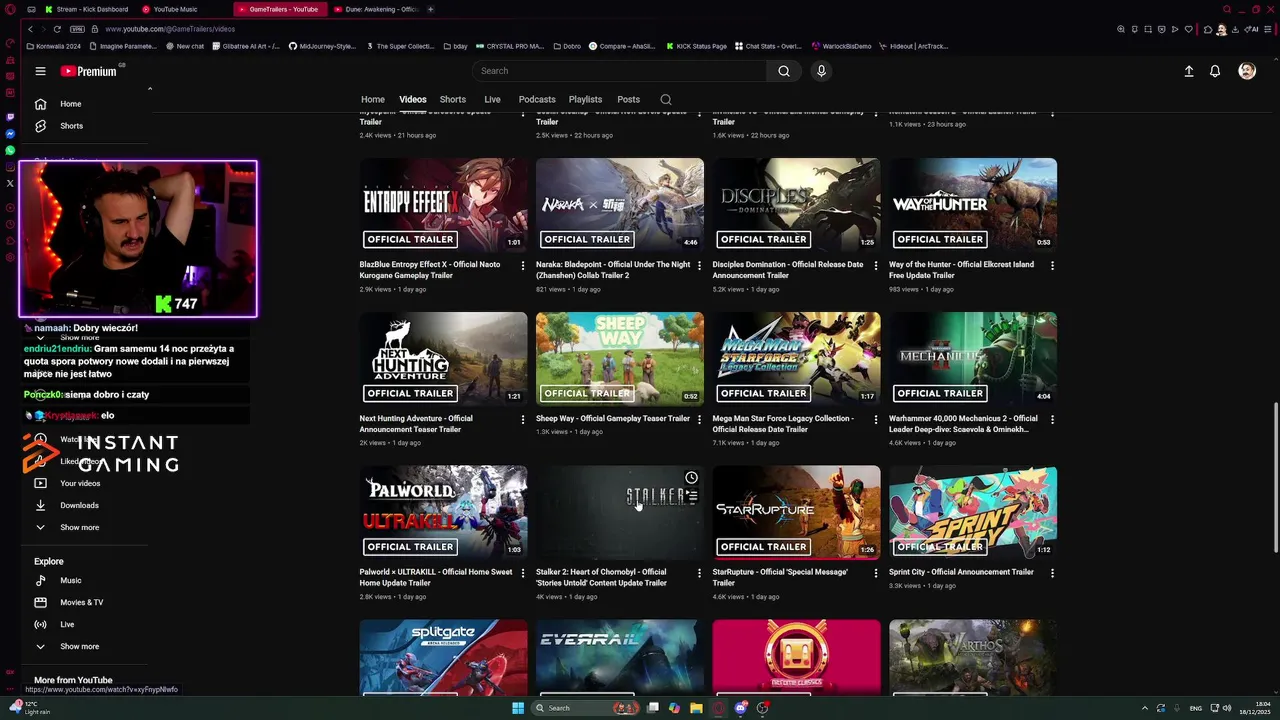Open Sheep Way gameplay teaser thumbnail

click(x=620, y=358)
